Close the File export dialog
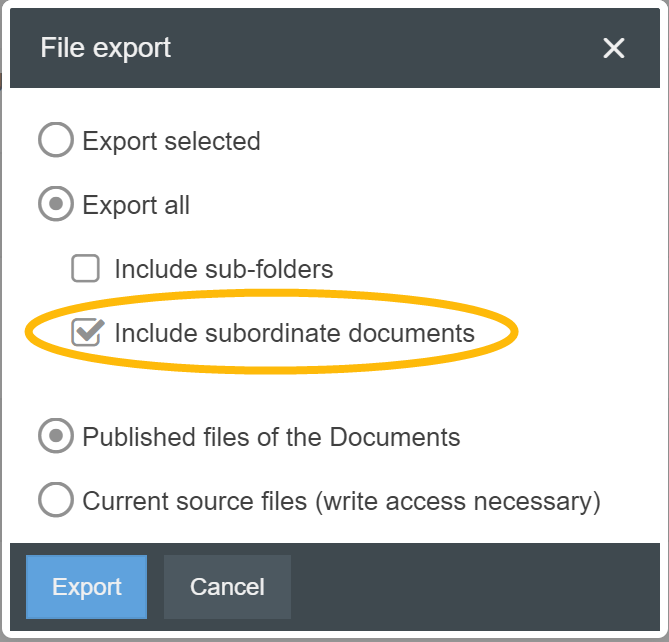This screenshot has width=669, height=642. point(614,48)
